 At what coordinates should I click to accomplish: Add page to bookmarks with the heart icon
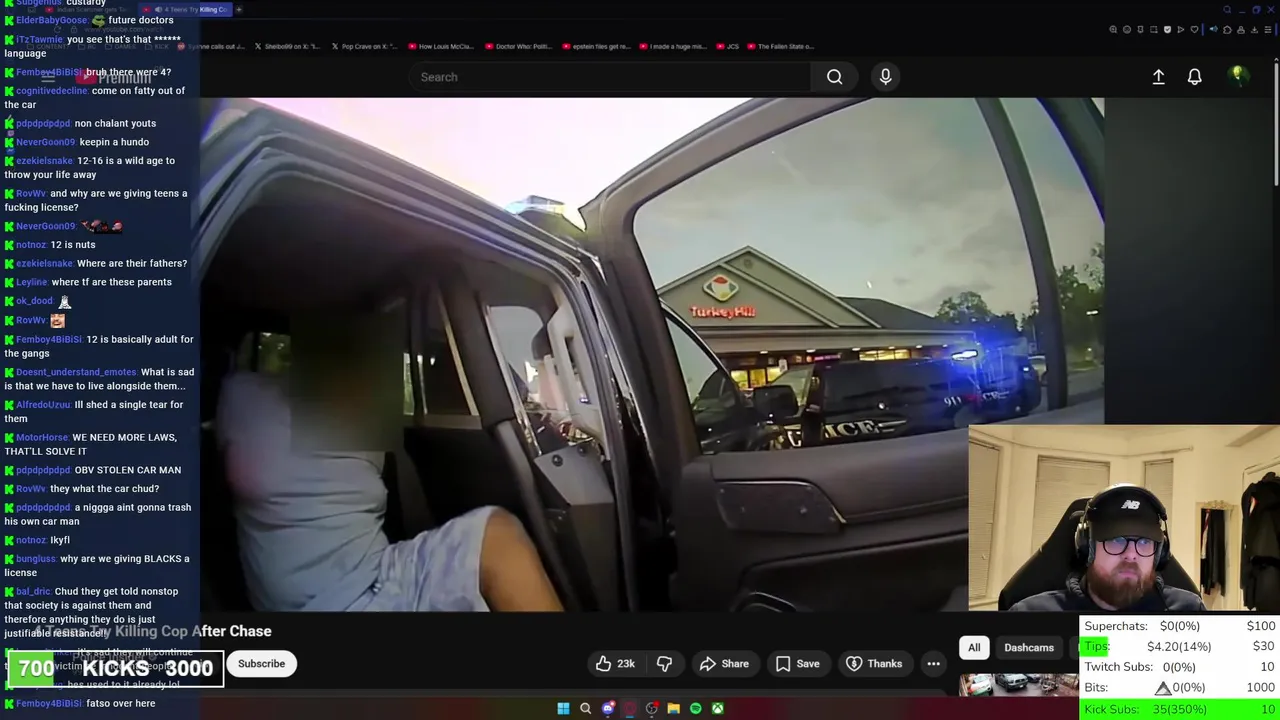point(1194,30)
